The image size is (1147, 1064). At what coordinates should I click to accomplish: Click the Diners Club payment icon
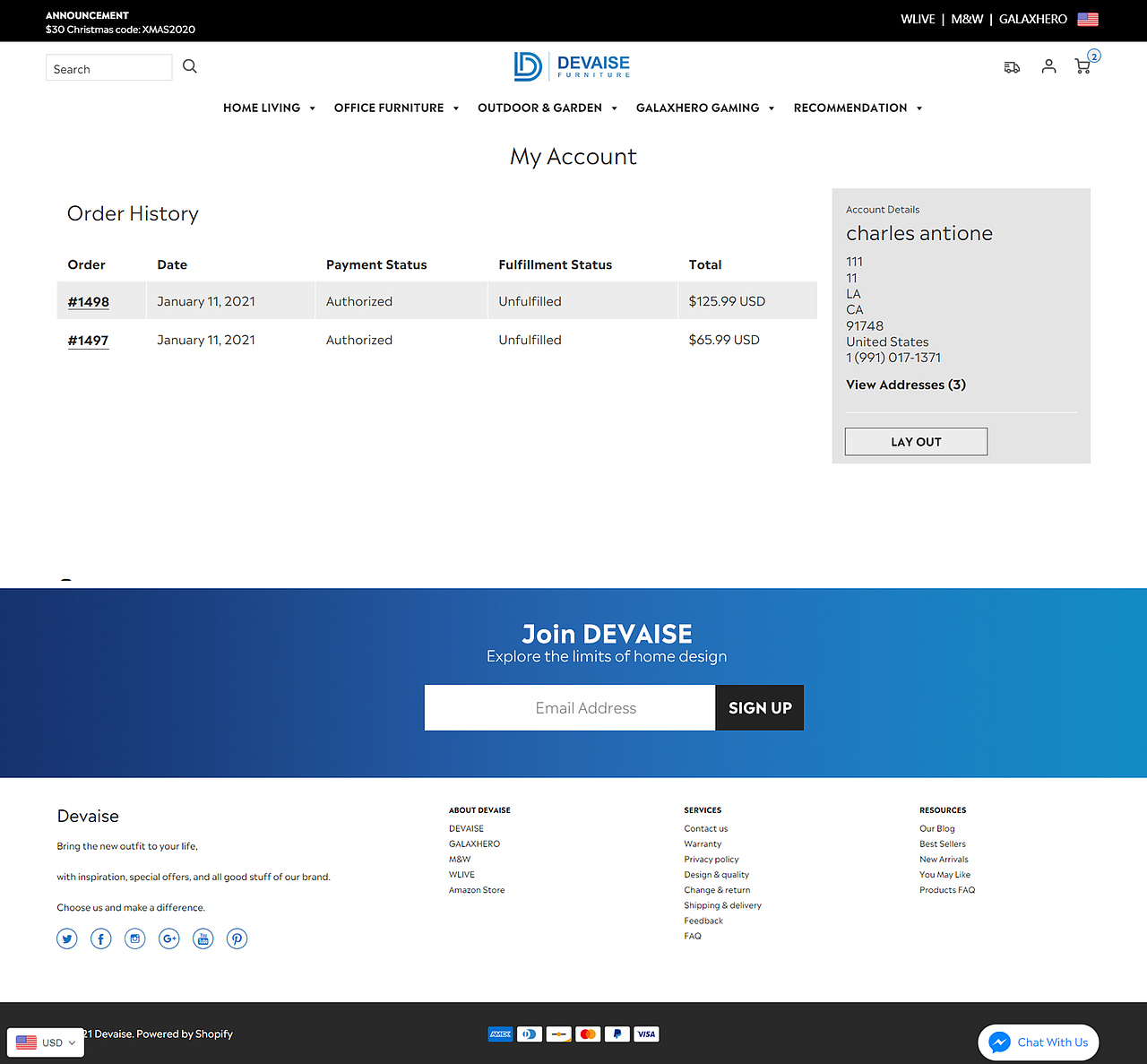[x=530, y=1034]
